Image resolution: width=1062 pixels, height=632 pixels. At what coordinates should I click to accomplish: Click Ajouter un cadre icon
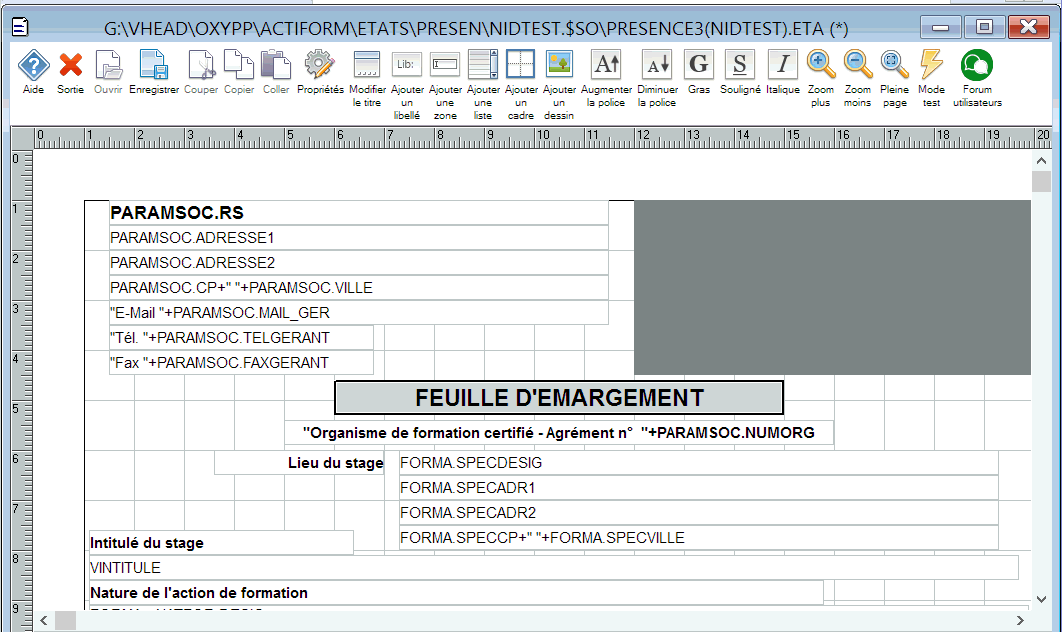[x=520, y=65]
